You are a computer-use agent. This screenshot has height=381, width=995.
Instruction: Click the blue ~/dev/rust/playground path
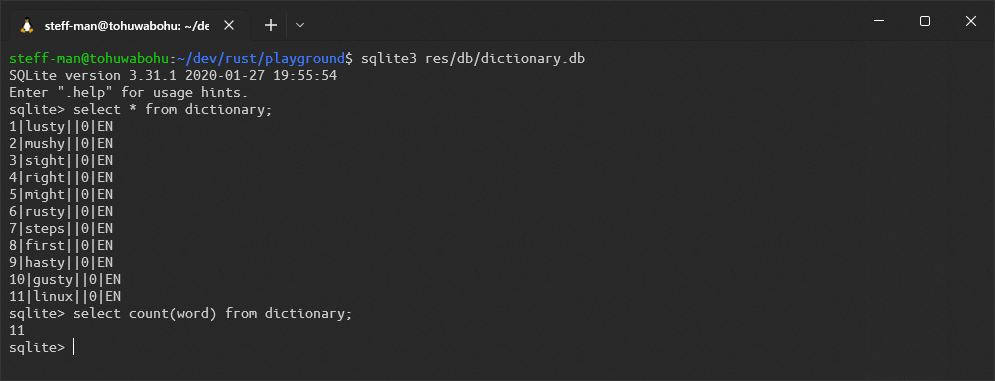tap(260, 59)
